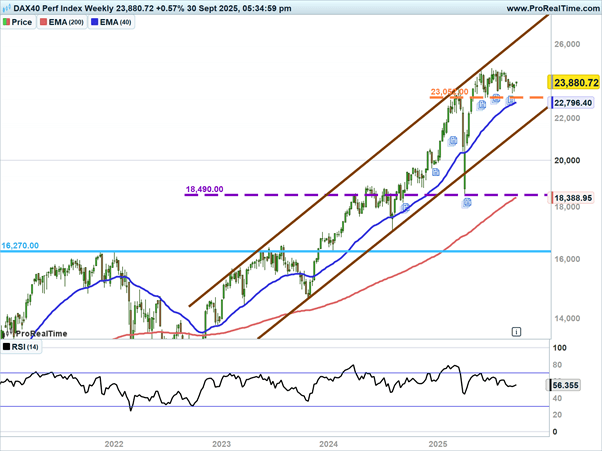The width and height of the screenshot is (602, 451).
Task: Click the 2024 label on time axis
Action: [328, 440]
